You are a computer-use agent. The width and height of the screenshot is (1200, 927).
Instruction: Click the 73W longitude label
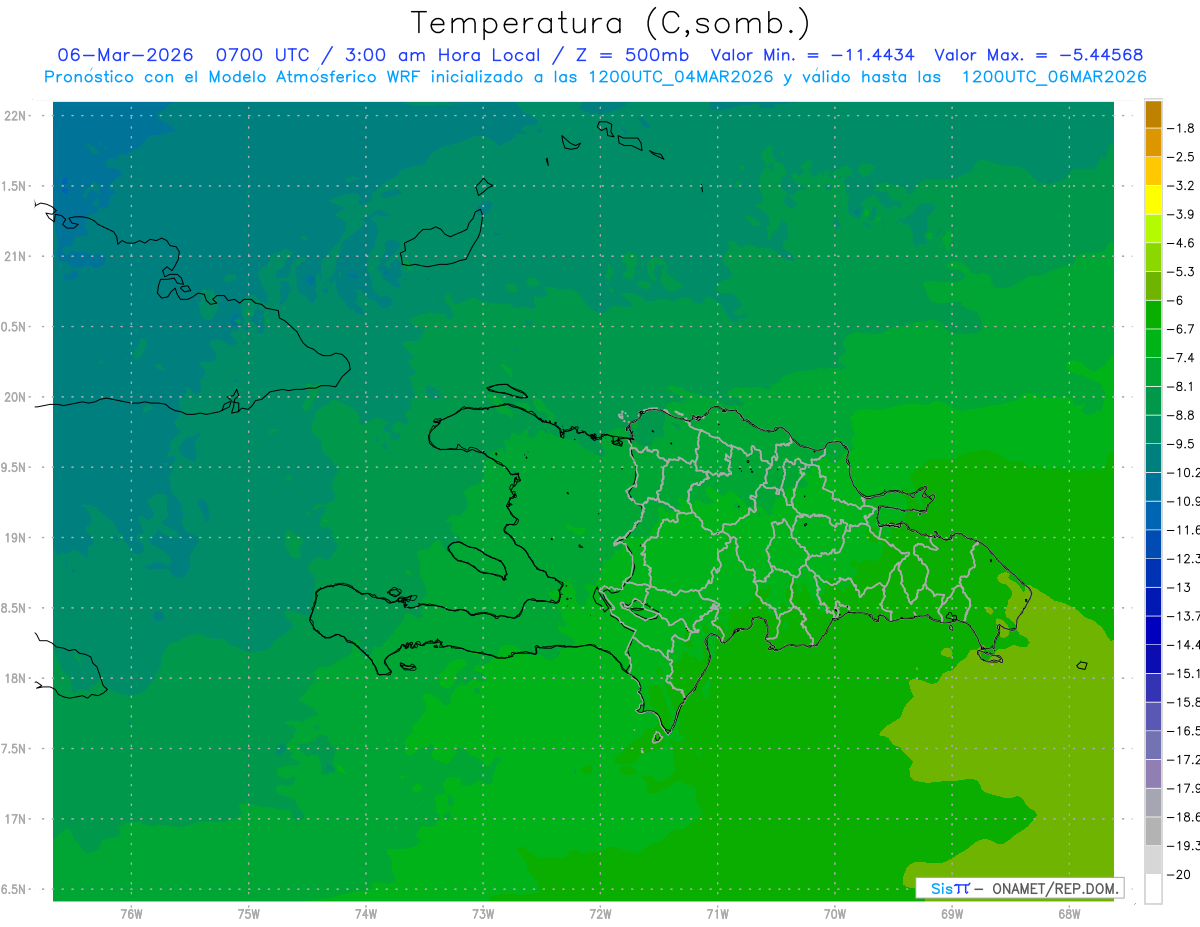coord(483,913)
